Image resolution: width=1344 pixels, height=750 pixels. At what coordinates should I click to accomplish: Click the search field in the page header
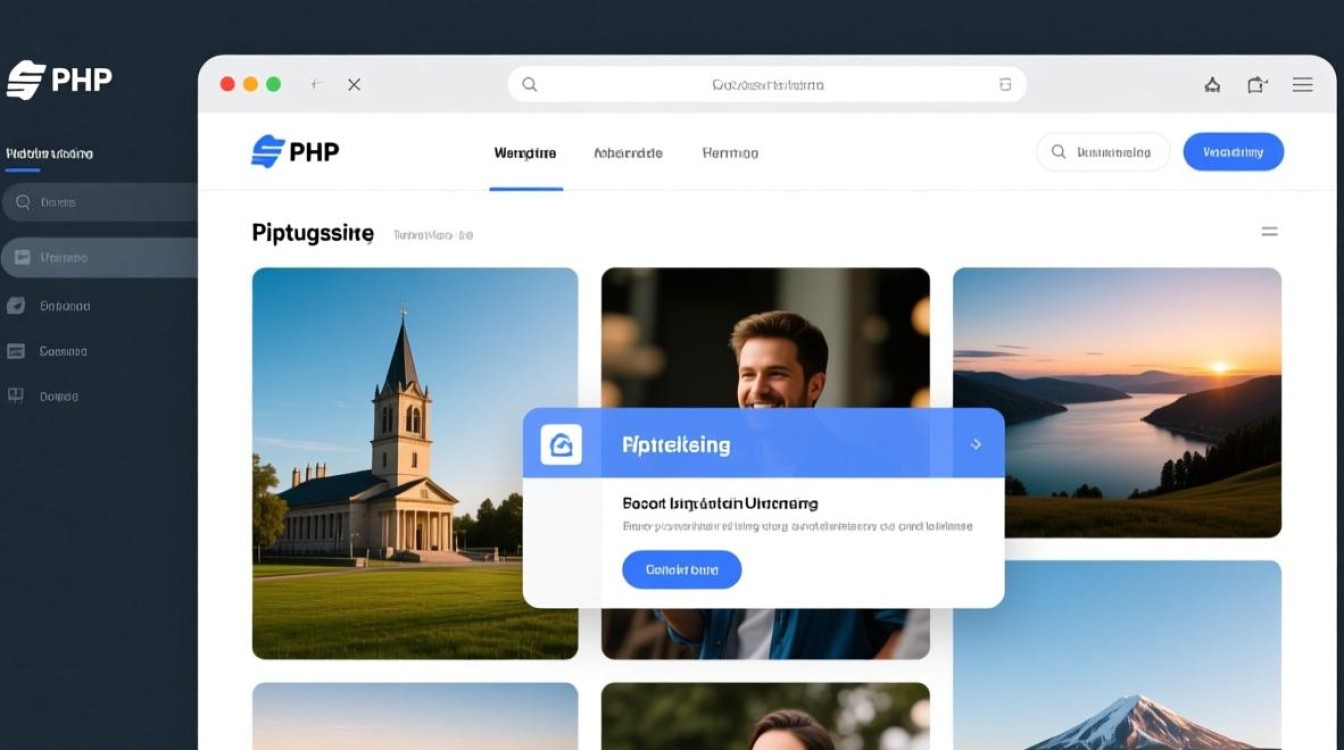pos(1103,152)
